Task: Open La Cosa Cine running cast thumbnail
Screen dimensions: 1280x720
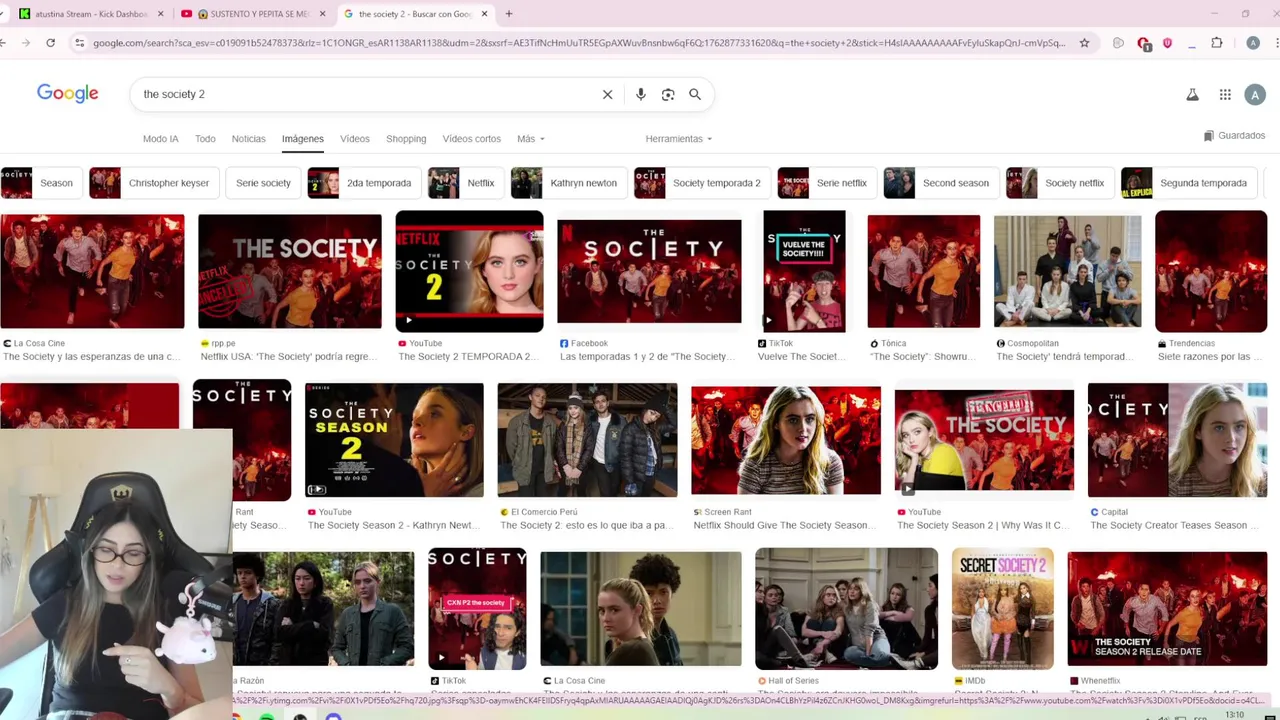Action: coord(92,271)
